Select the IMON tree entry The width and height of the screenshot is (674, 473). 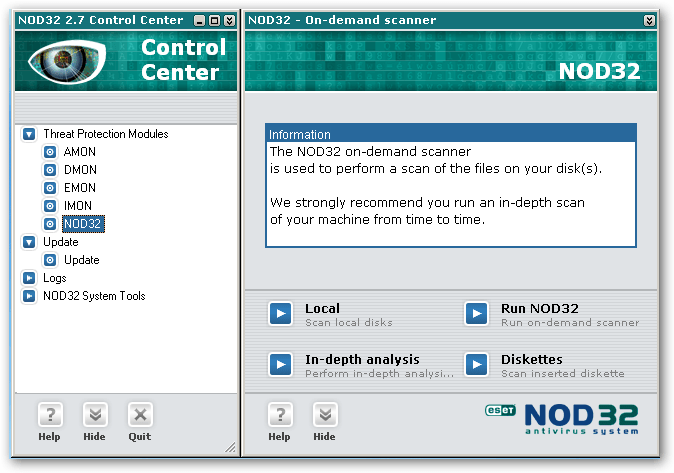coord(77,206)
